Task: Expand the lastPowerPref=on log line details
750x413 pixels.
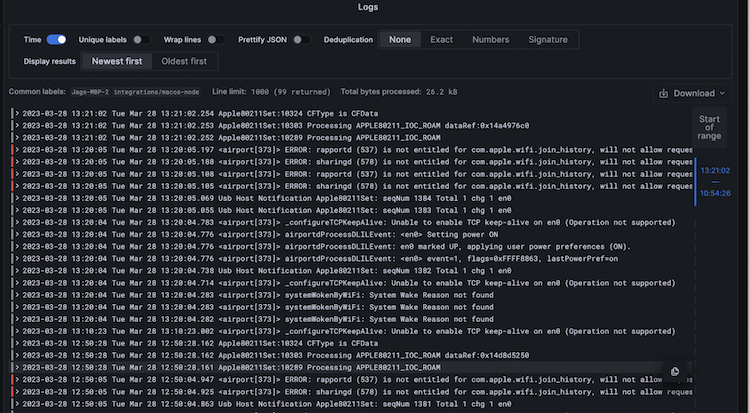Action: pyautogui.click(x=15, y=257)
